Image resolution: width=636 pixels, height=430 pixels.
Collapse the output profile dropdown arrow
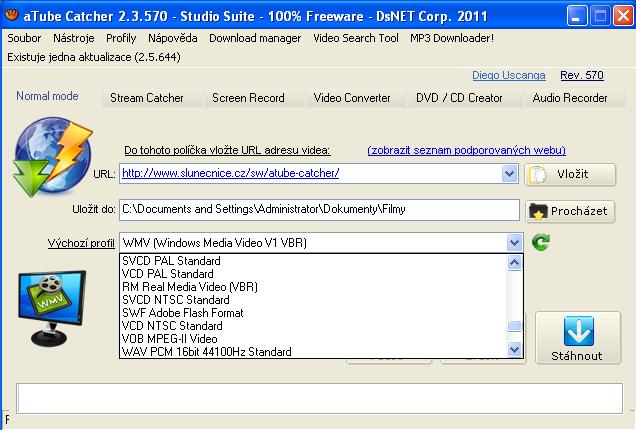pos(514,243)
